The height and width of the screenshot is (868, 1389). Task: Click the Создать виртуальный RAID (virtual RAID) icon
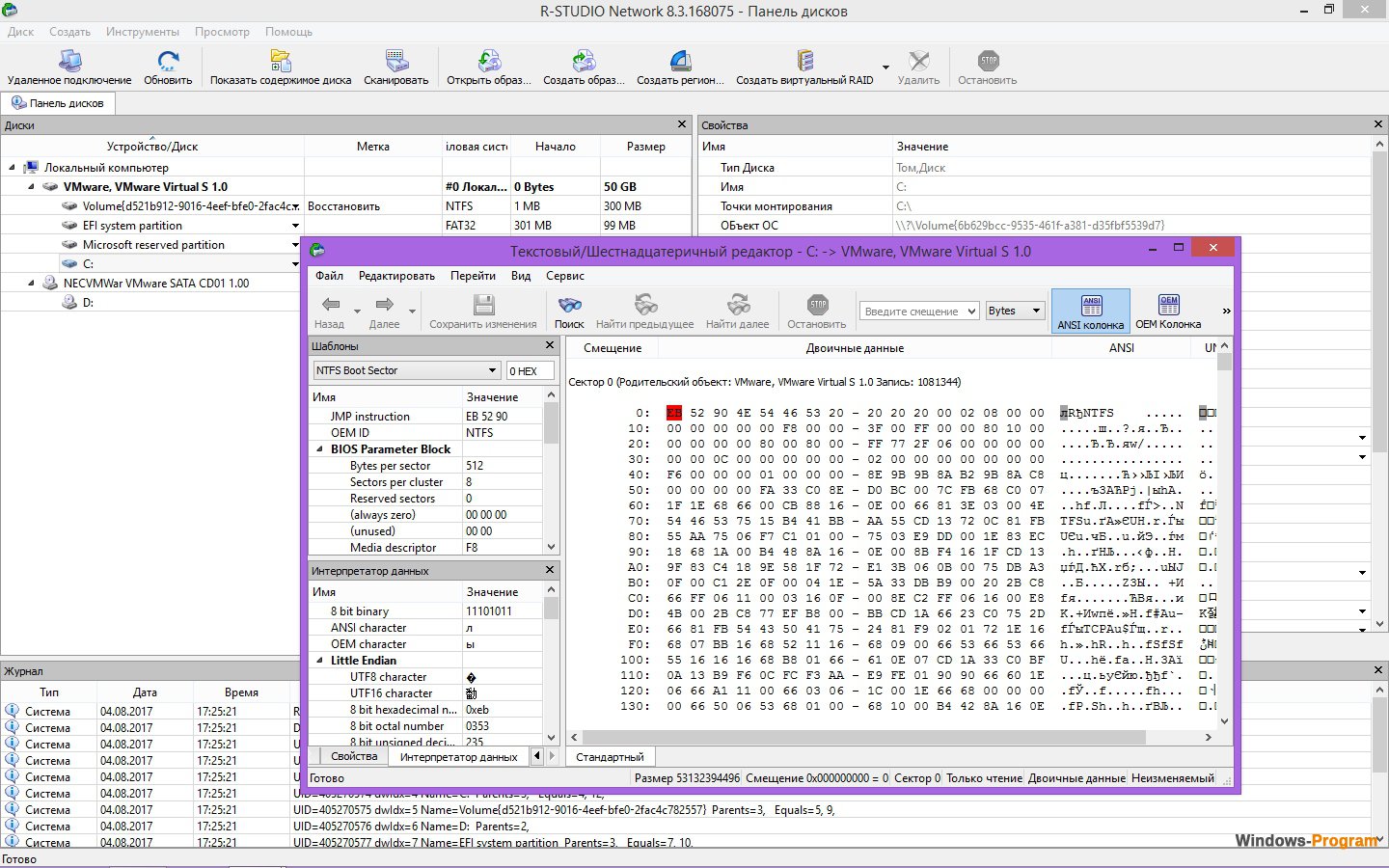pyautogui.click(x=804, y=68)
